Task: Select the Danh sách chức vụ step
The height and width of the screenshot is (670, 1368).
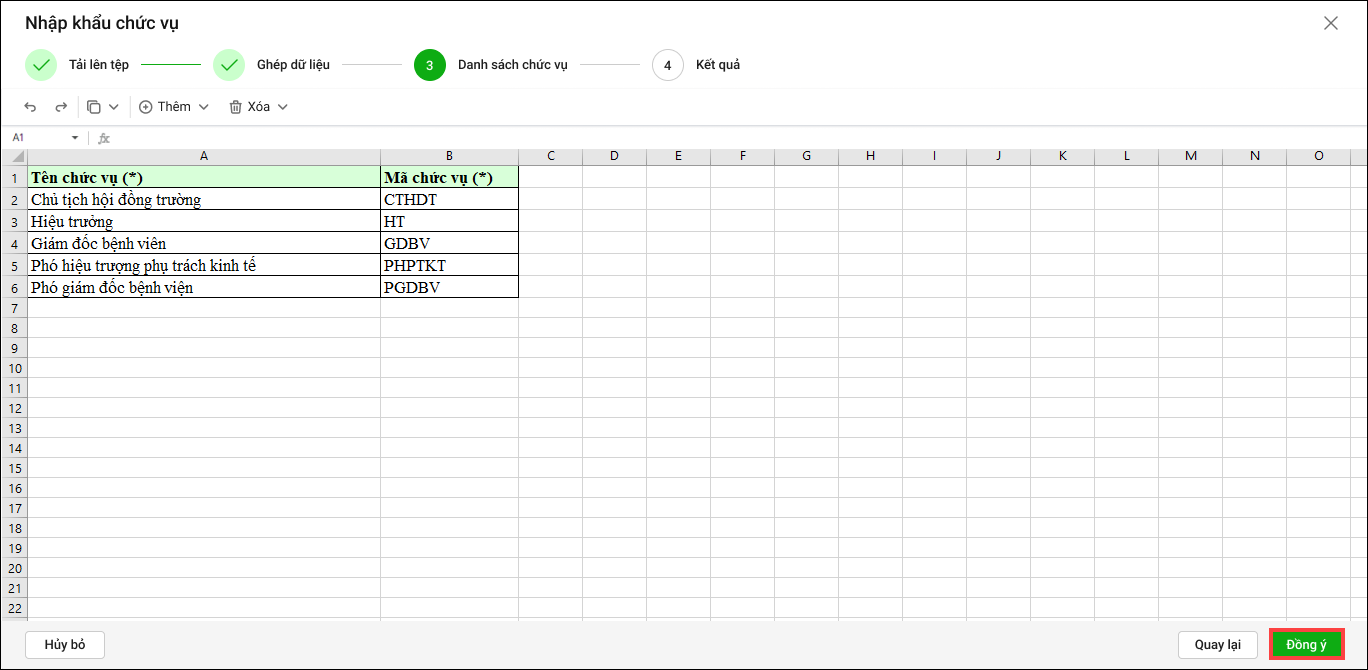Action: tap(512, 65)
